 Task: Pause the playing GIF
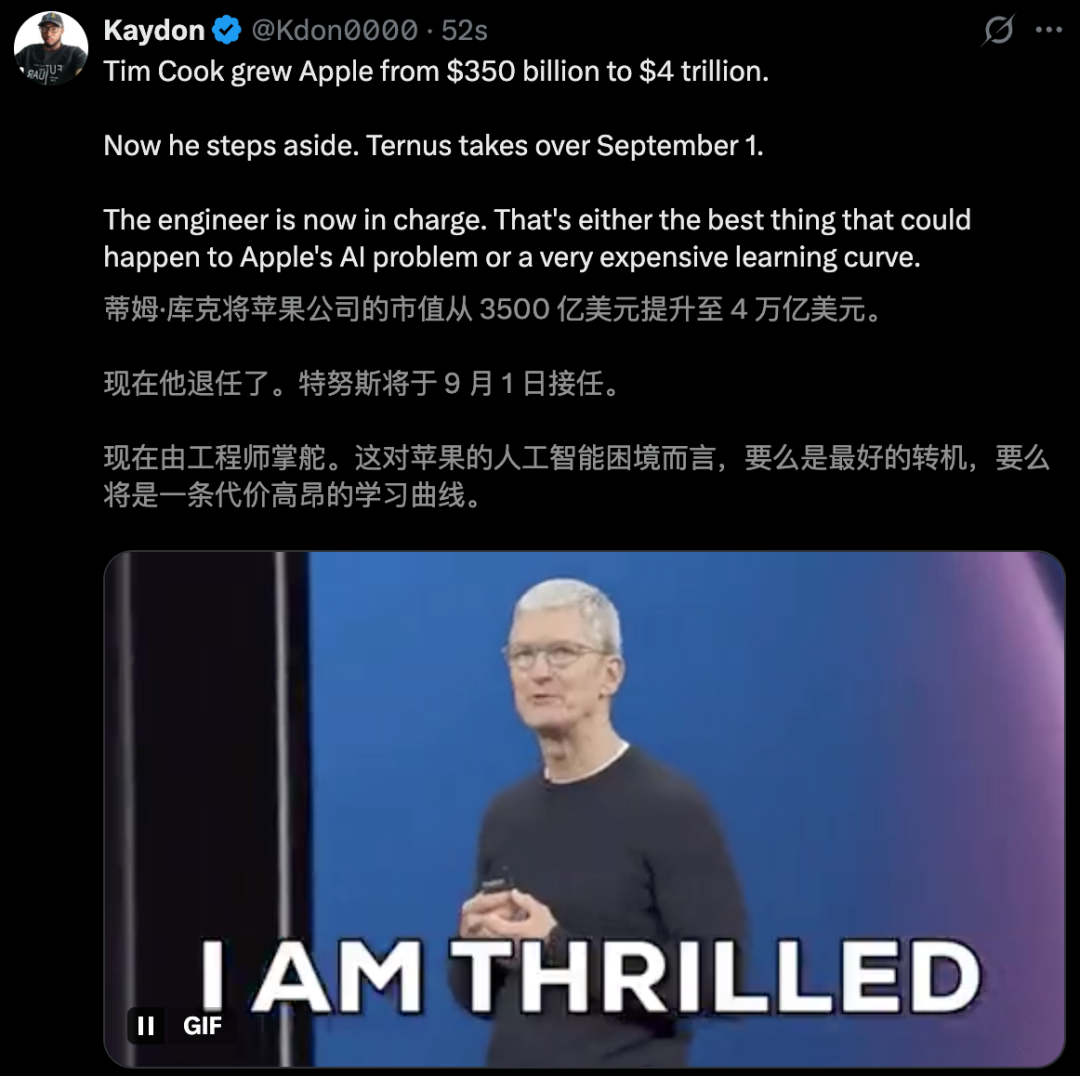pyautogui.click(x=146, y=1026)
